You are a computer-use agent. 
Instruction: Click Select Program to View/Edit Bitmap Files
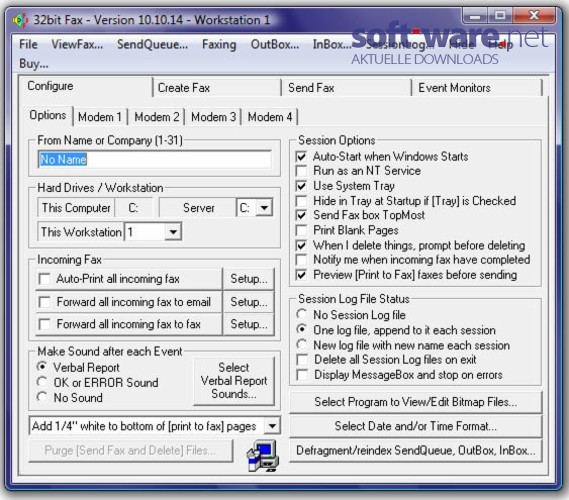(416, 402)
